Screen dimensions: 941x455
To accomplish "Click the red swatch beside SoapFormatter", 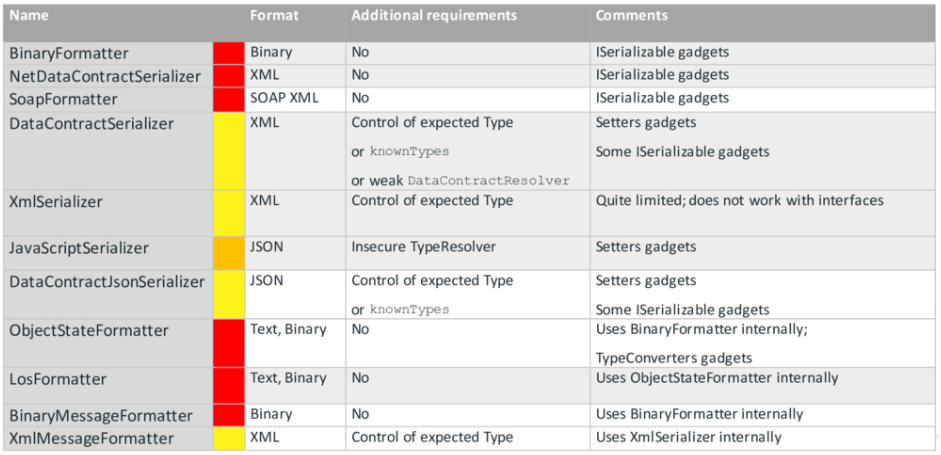I will 228,99.
